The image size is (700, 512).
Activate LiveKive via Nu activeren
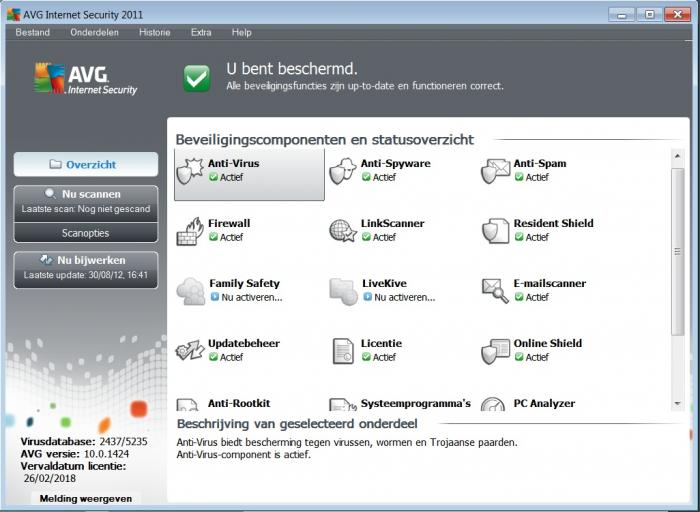pos(404,297)
